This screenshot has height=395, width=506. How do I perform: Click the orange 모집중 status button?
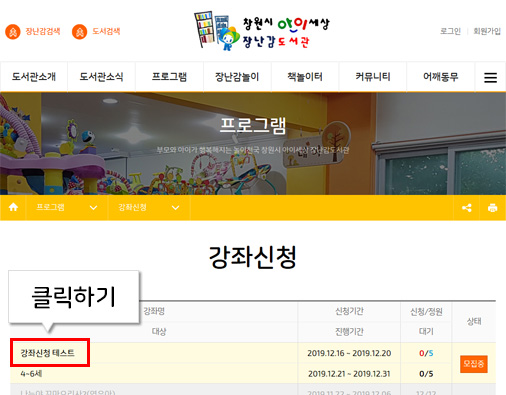pyautogui.click(x=474, y=364)
